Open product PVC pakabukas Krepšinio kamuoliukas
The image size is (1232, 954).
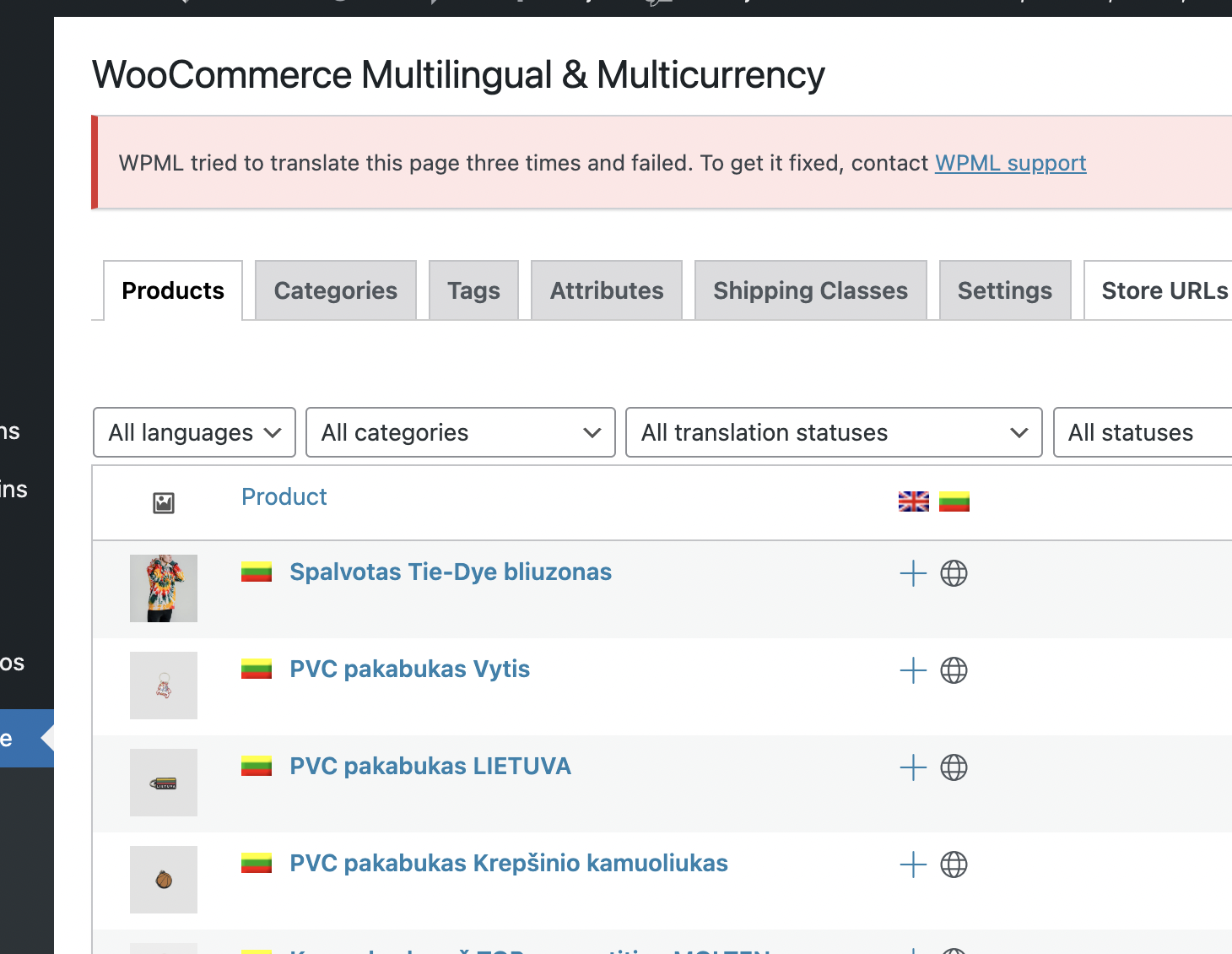tap(509, 864)
